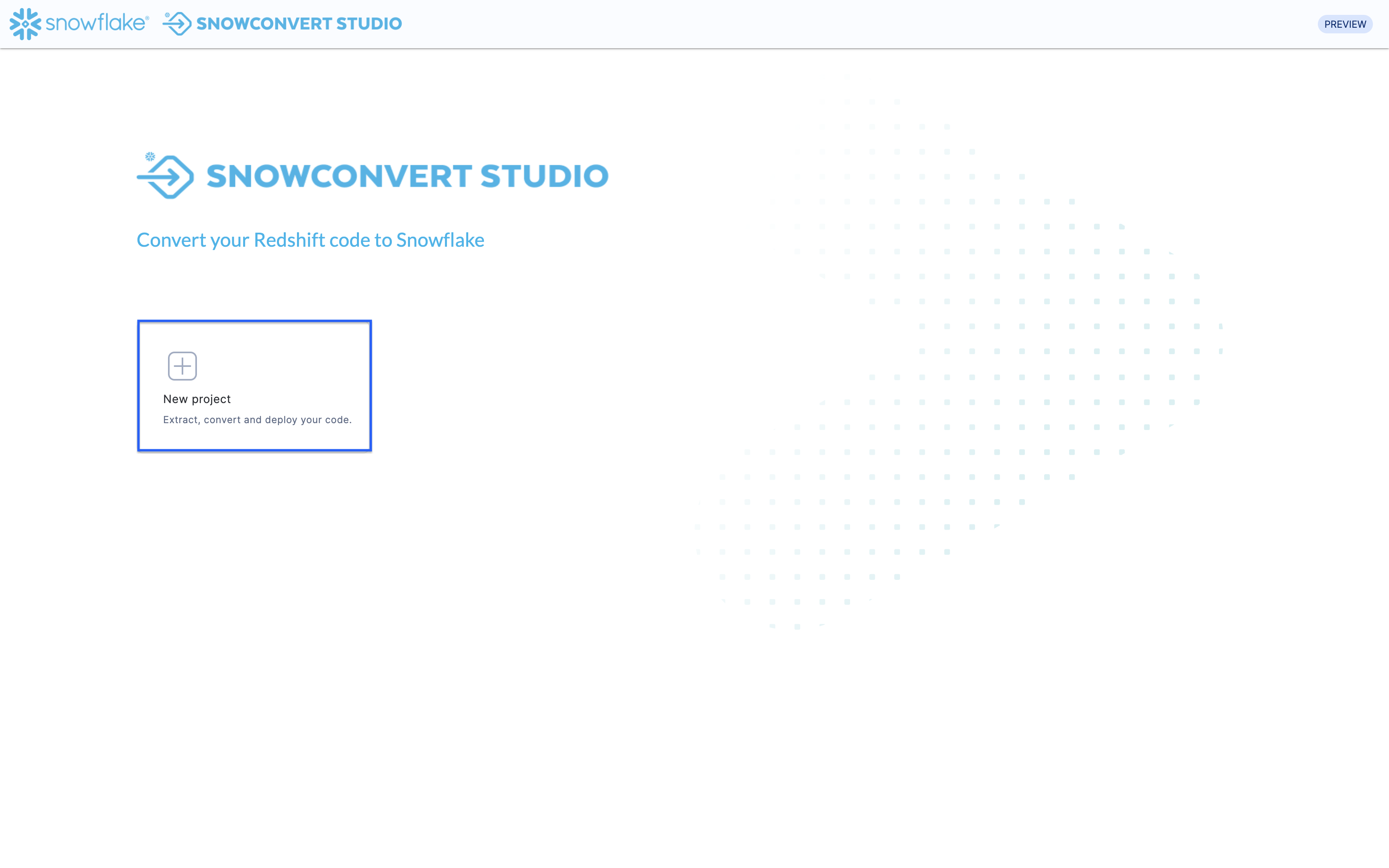Click 'Convert your Redshift code to Snowflake' text

click(311, 240)
